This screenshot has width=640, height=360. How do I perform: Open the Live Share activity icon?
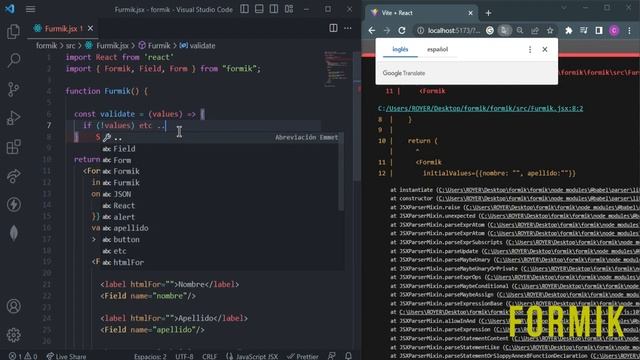pos(13,176)
